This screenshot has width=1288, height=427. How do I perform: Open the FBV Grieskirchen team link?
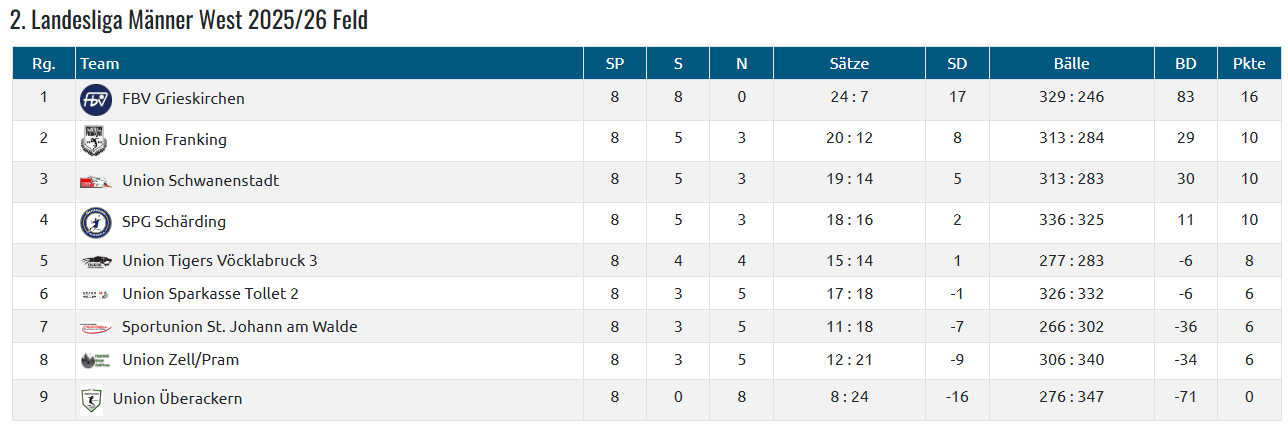183,99
